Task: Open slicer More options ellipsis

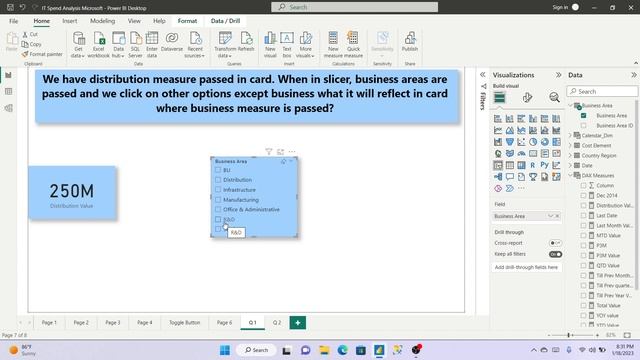Action: (292, 152)
